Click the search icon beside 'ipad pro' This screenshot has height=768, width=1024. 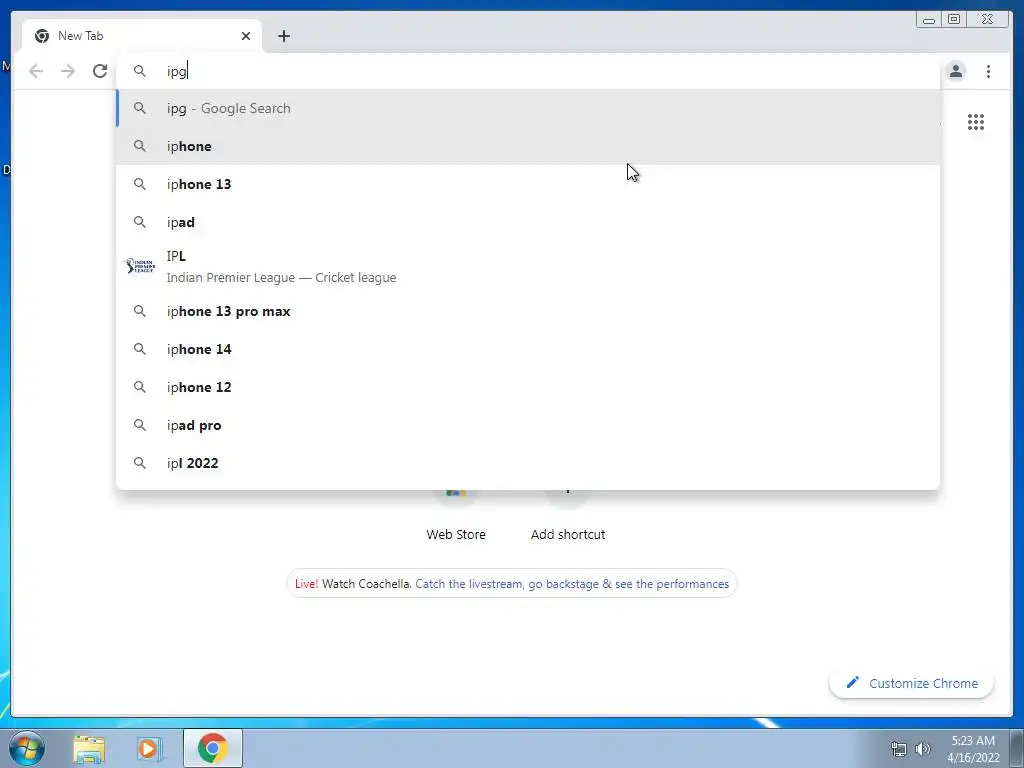click(140, 424)
